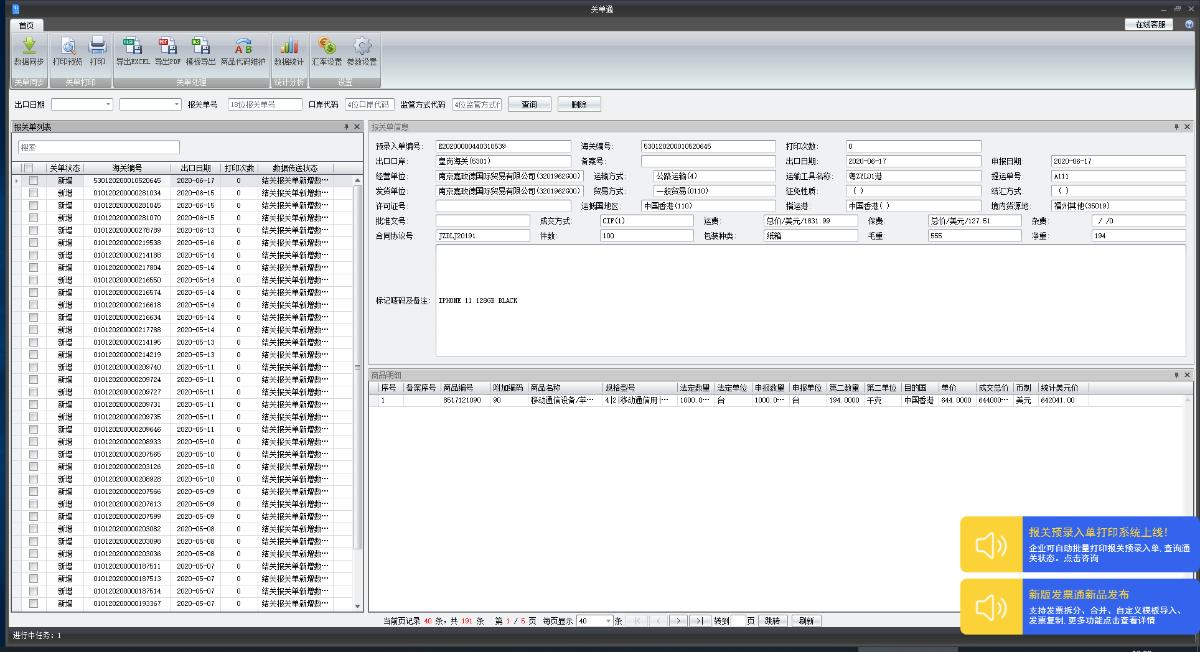Check the row 010120200000281070 checkbox

[33, 217]
